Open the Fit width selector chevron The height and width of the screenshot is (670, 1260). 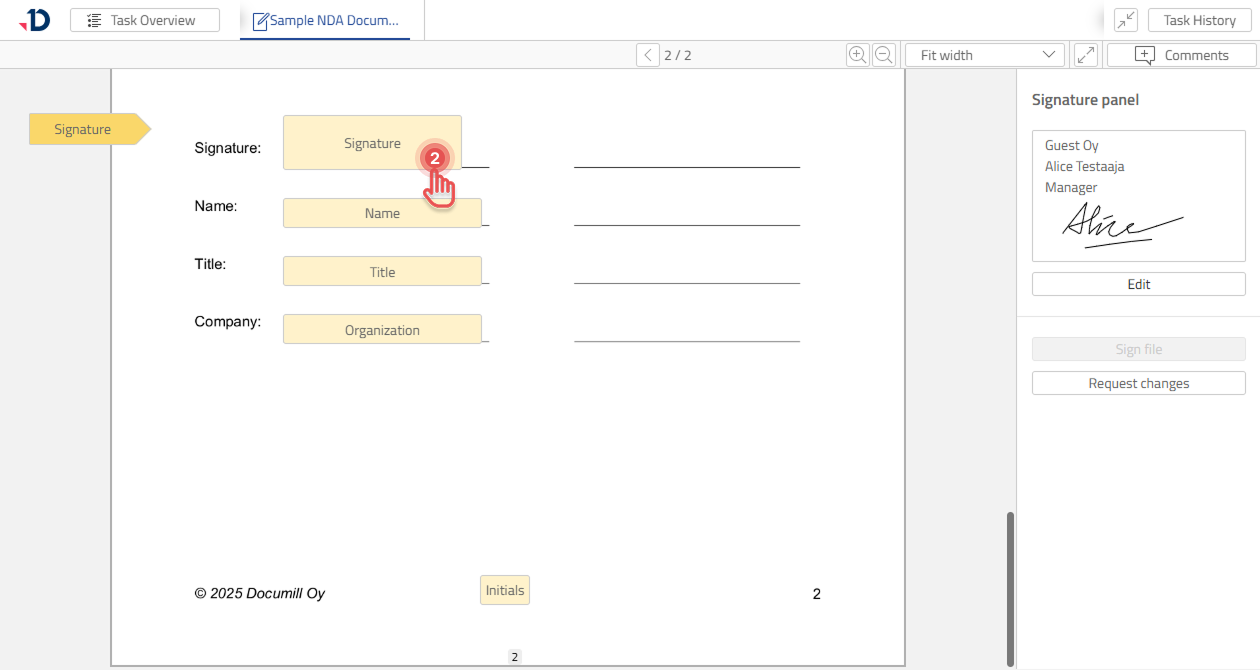click(x=1048, y=54)
